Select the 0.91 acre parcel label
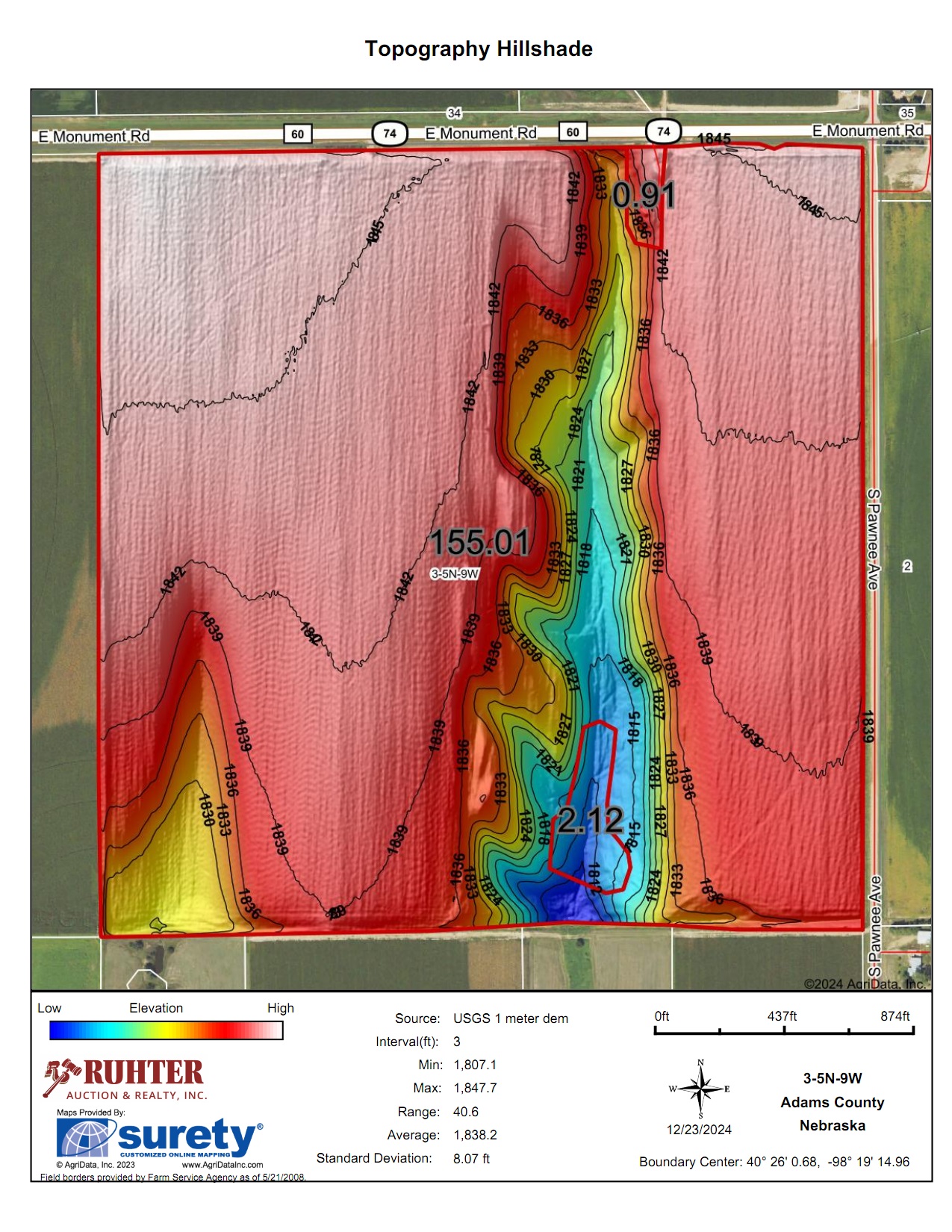952x1232 pixels. coord(644,196)
